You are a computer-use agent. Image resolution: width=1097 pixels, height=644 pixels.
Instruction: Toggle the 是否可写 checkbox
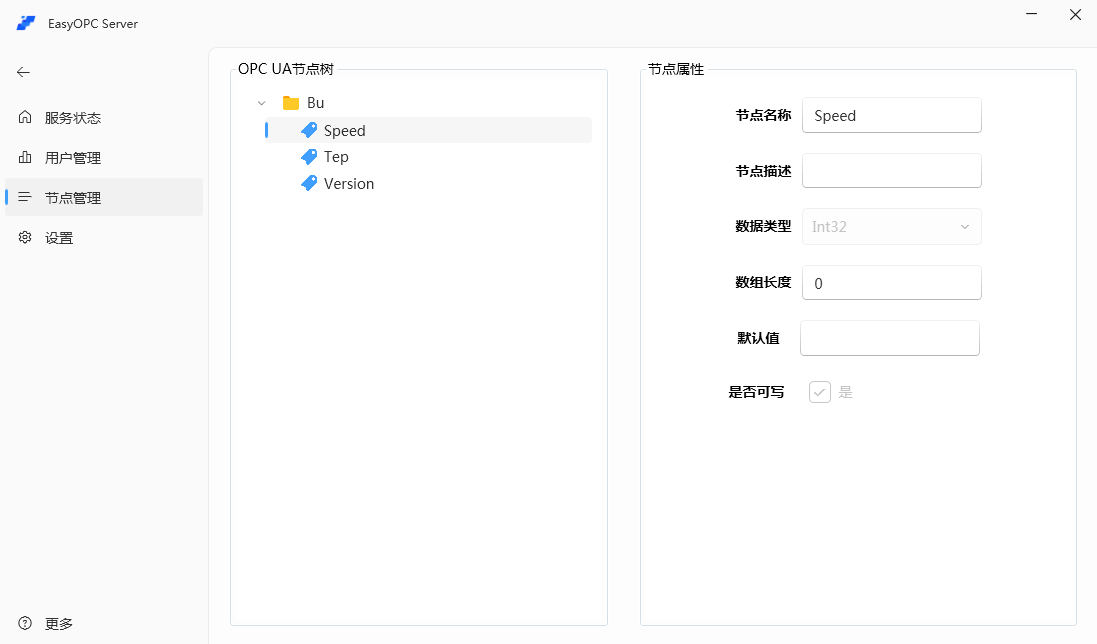820,392
